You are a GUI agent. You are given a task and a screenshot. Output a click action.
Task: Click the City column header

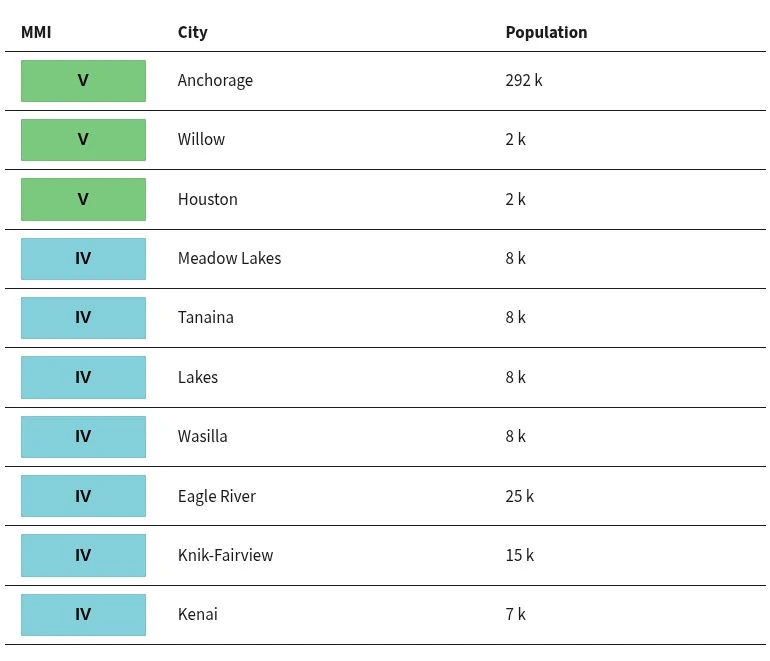coord(192,32)
